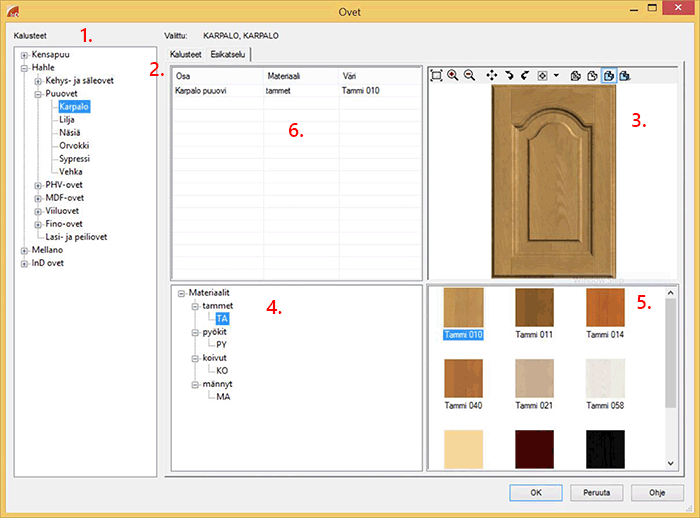700x518 pixels.
Task: Click the zoom out magnifier icon
Action: (469, 75)
